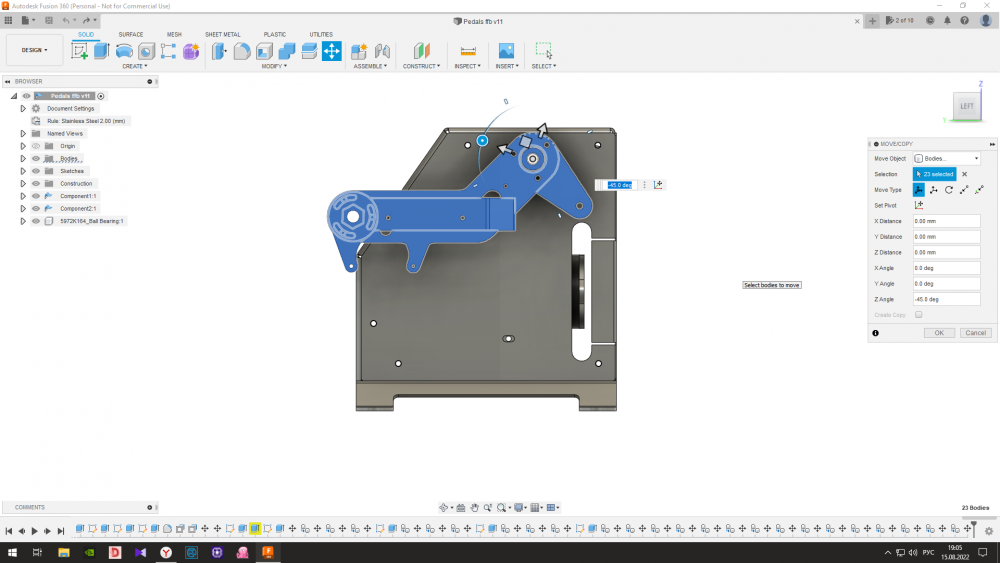Expand the Named Views tree node

[x=23, y=133]
